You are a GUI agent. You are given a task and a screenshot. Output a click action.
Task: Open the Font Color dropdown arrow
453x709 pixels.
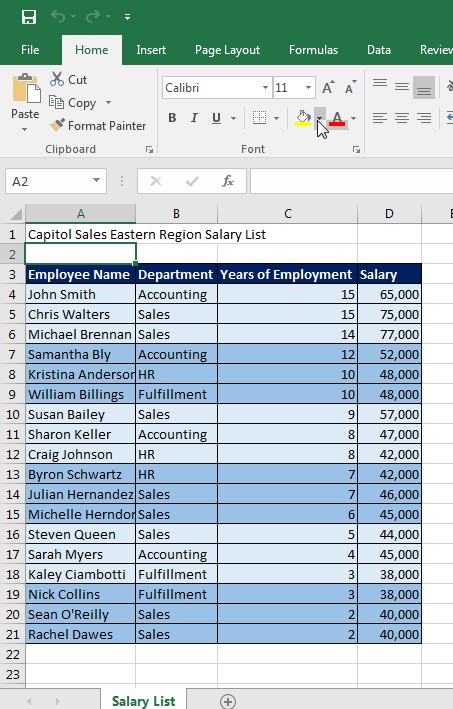click(x=354, y=118)
